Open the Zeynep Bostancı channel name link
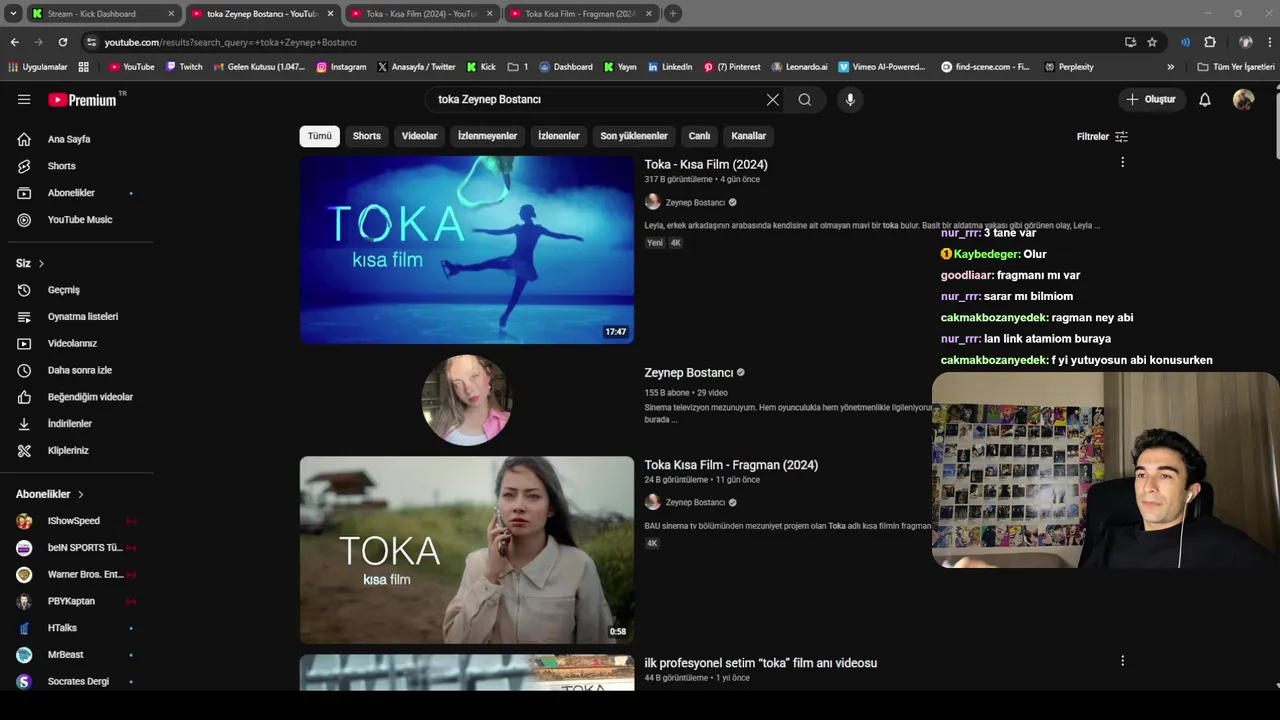Screen dimensions: 1280x720 (689, 373)
